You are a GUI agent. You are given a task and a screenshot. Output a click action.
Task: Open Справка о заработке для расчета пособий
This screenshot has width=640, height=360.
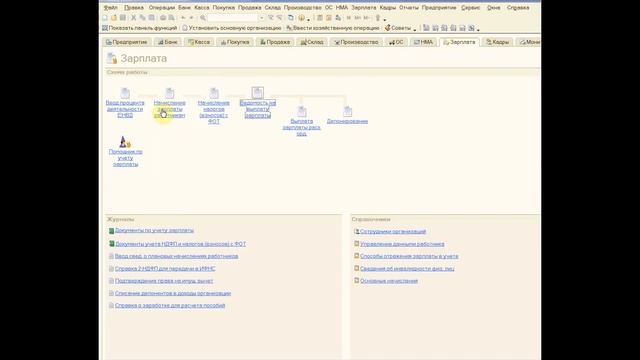point(170,306)
